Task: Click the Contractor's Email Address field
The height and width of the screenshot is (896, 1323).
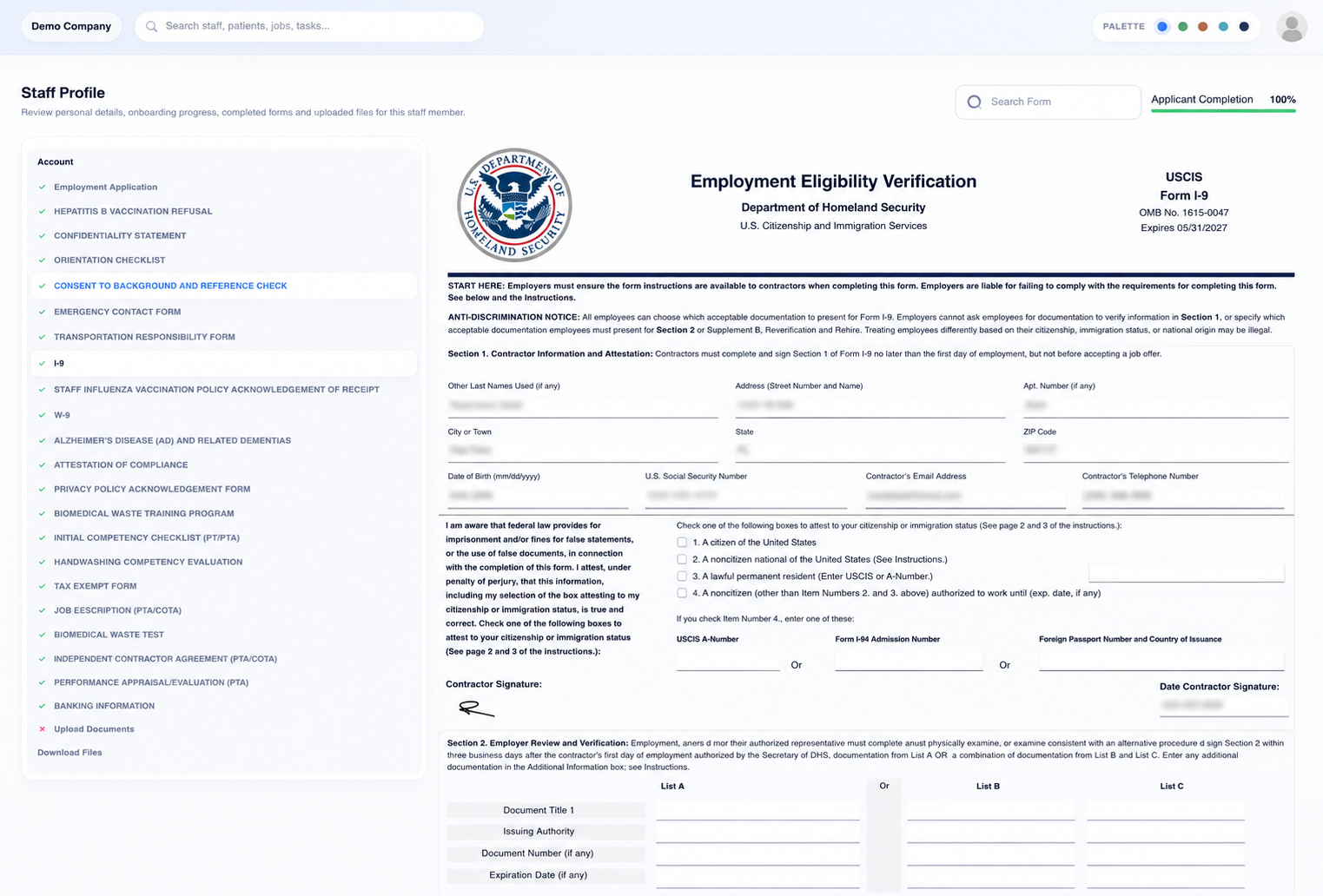Action: [965, 496]
